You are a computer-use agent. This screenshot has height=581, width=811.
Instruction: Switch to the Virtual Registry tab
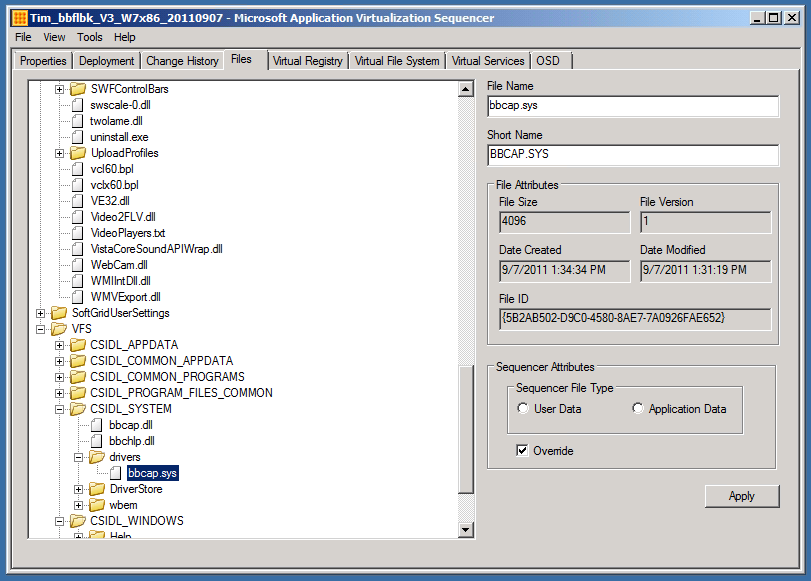(308, 61)
